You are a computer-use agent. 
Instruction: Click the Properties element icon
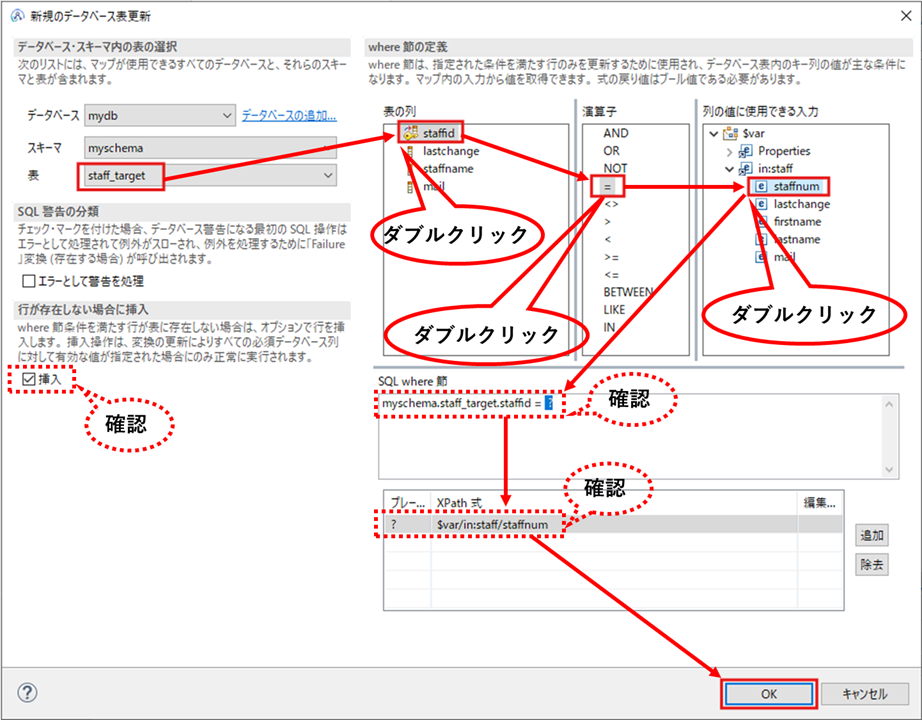746,151
